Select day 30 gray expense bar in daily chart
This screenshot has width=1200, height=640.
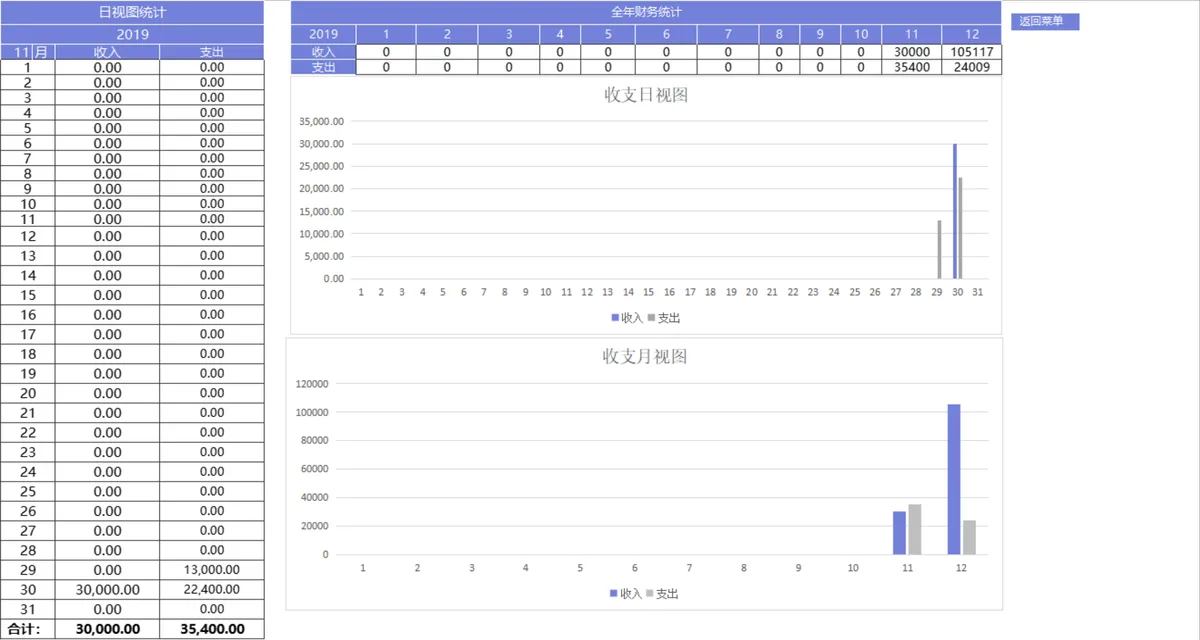point(961,229)
